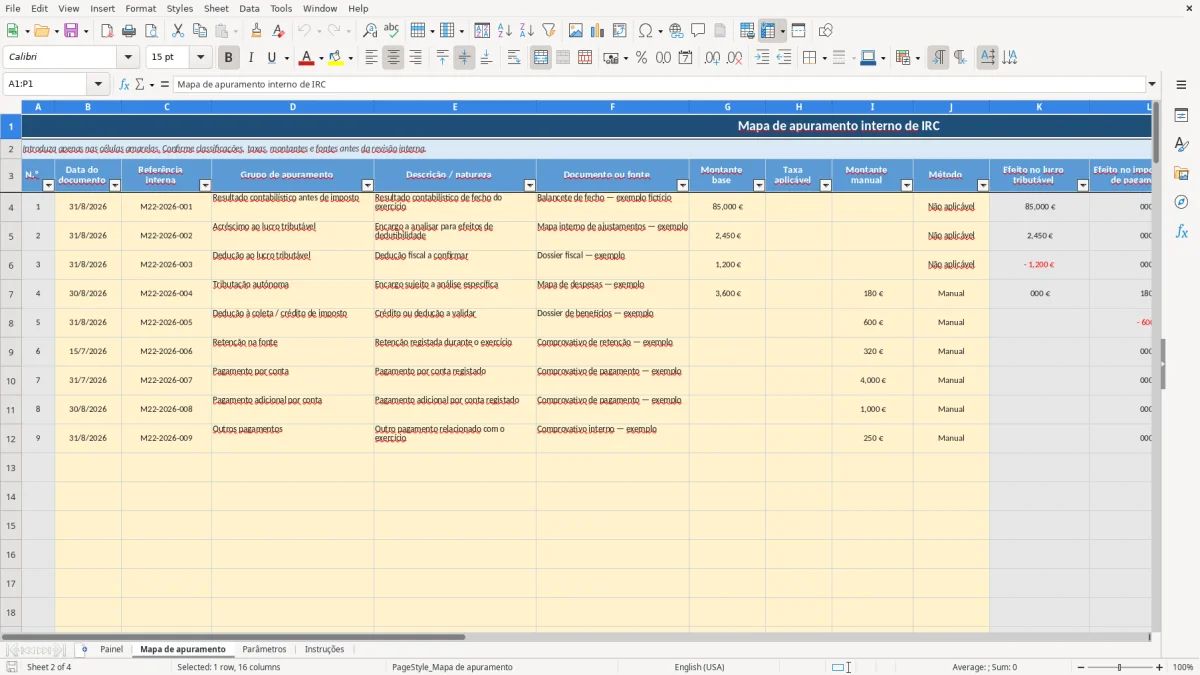
Task: Click the AutoFilter funnel icon
Action: pyautogui.click(x=548, y=31)
